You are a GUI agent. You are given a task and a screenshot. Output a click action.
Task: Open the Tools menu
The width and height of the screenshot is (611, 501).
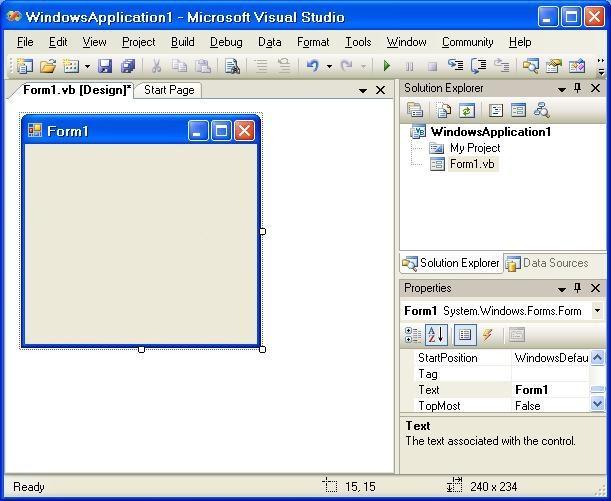[x=358, y=42]
